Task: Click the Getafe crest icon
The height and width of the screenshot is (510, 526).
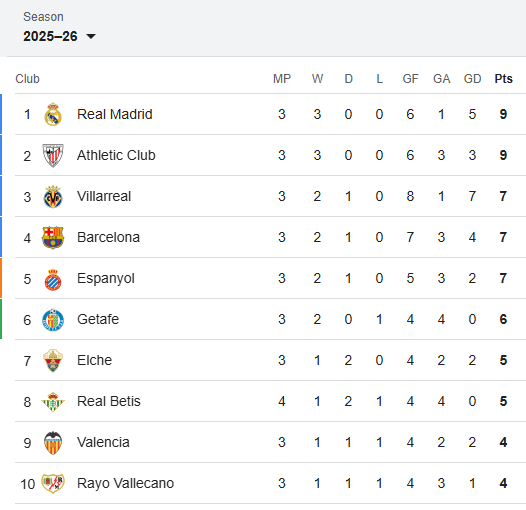Action: coord(53,320)
